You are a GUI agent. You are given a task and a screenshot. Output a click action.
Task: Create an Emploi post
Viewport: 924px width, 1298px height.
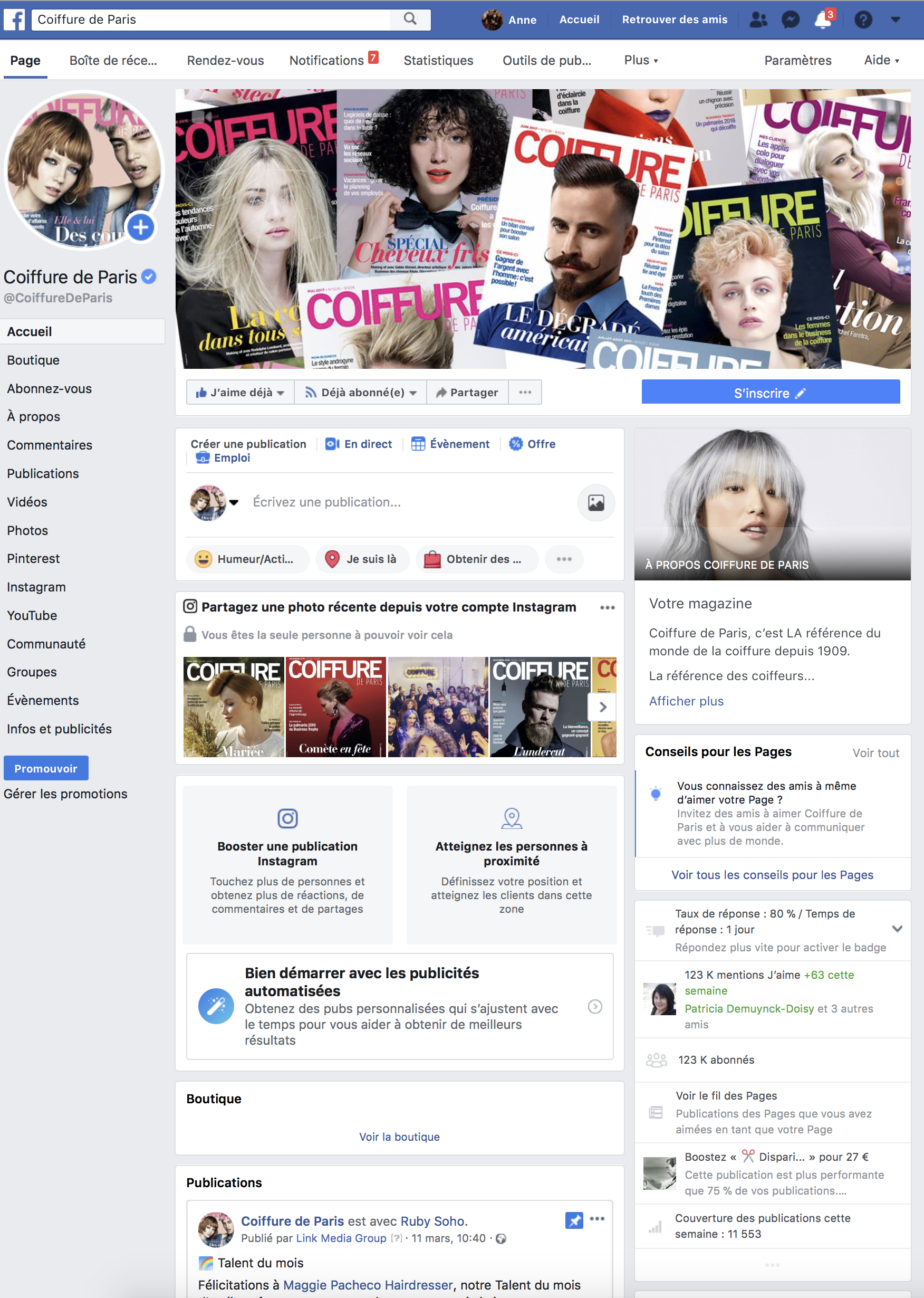point(223,457)
